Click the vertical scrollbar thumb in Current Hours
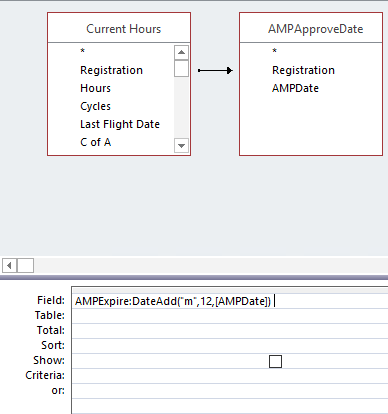388x414 pixels. (x=181, y=68)
